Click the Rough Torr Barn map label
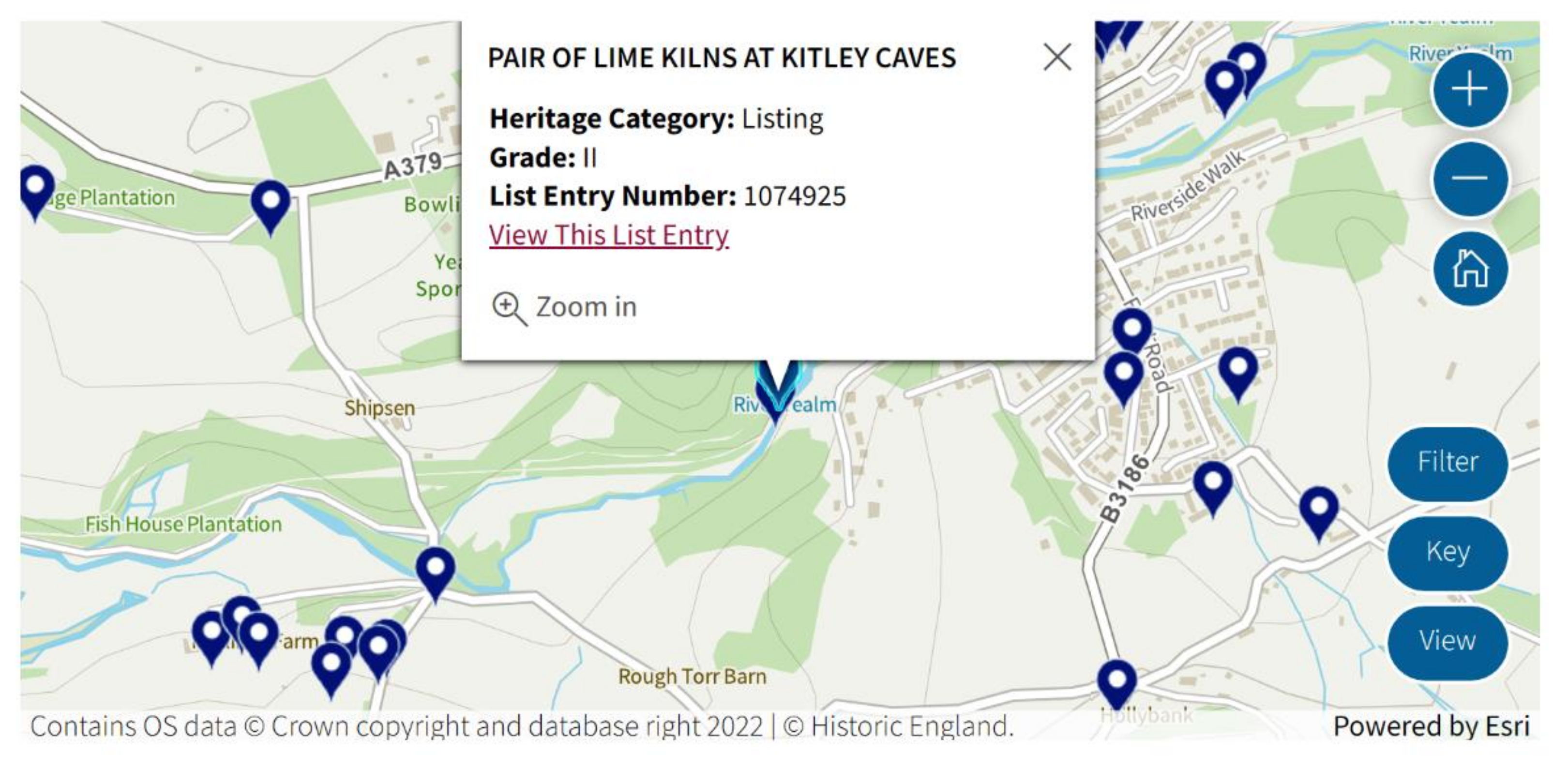This screenshot has height=784, width=1568. pyautogui.click(x=692, y=676)
